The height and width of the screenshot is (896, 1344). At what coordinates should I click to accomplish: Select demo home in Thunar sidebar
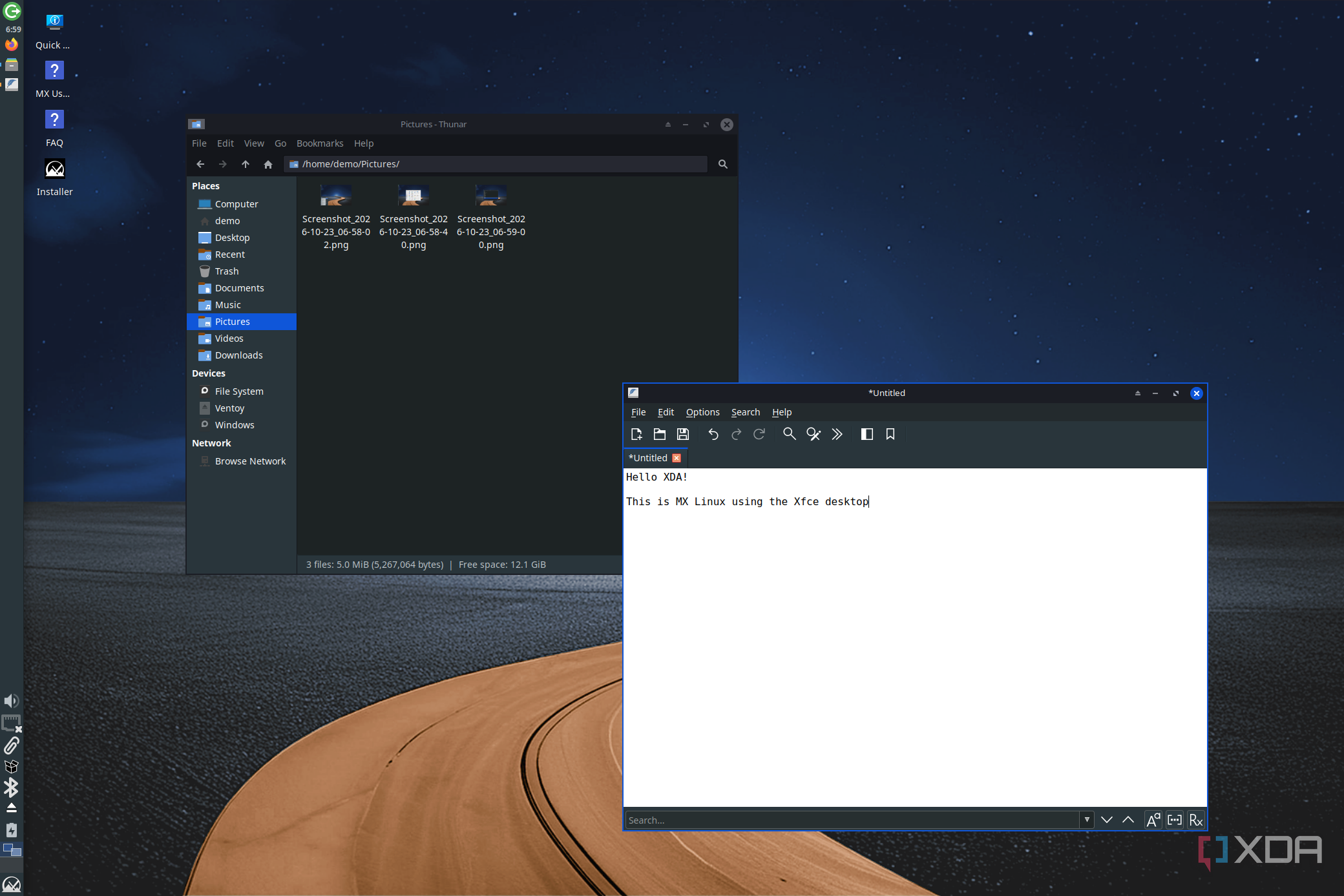click(x=242, y=221)
